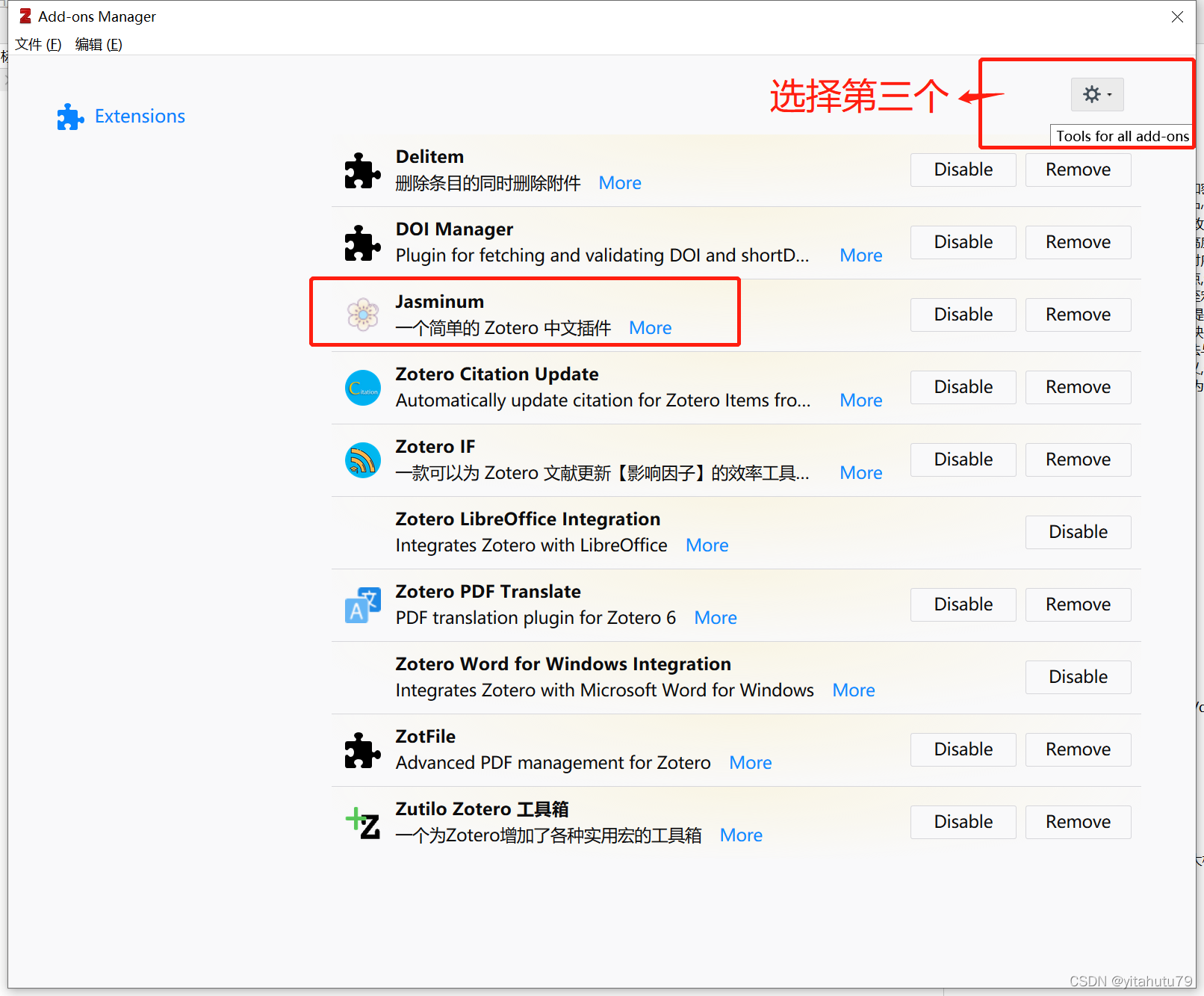
Task: Disable the Delitem extension
Action: (963, 170)
